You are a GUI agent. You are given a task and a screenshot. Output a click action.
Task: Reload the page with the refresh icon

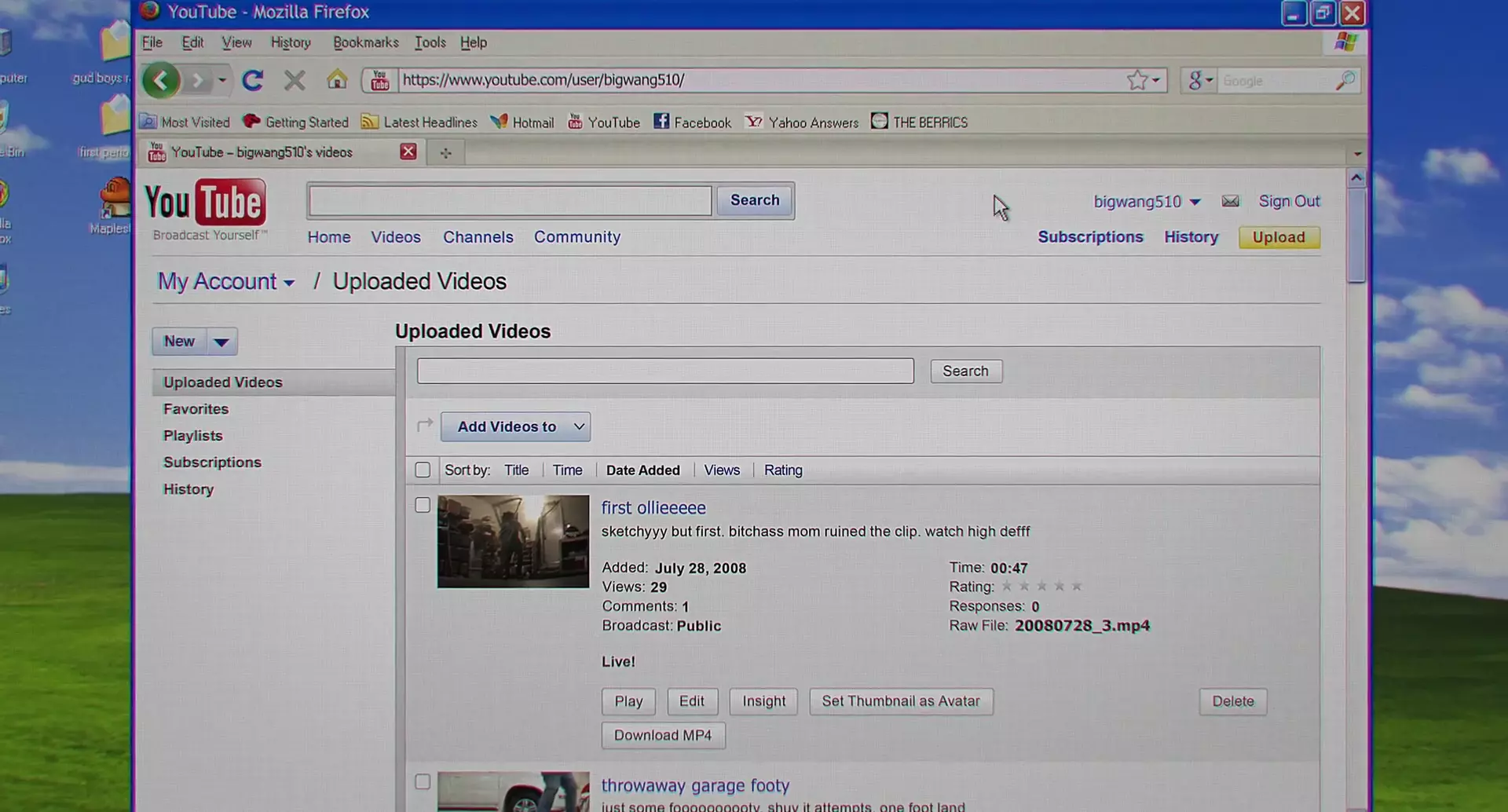tap(253, 80)
